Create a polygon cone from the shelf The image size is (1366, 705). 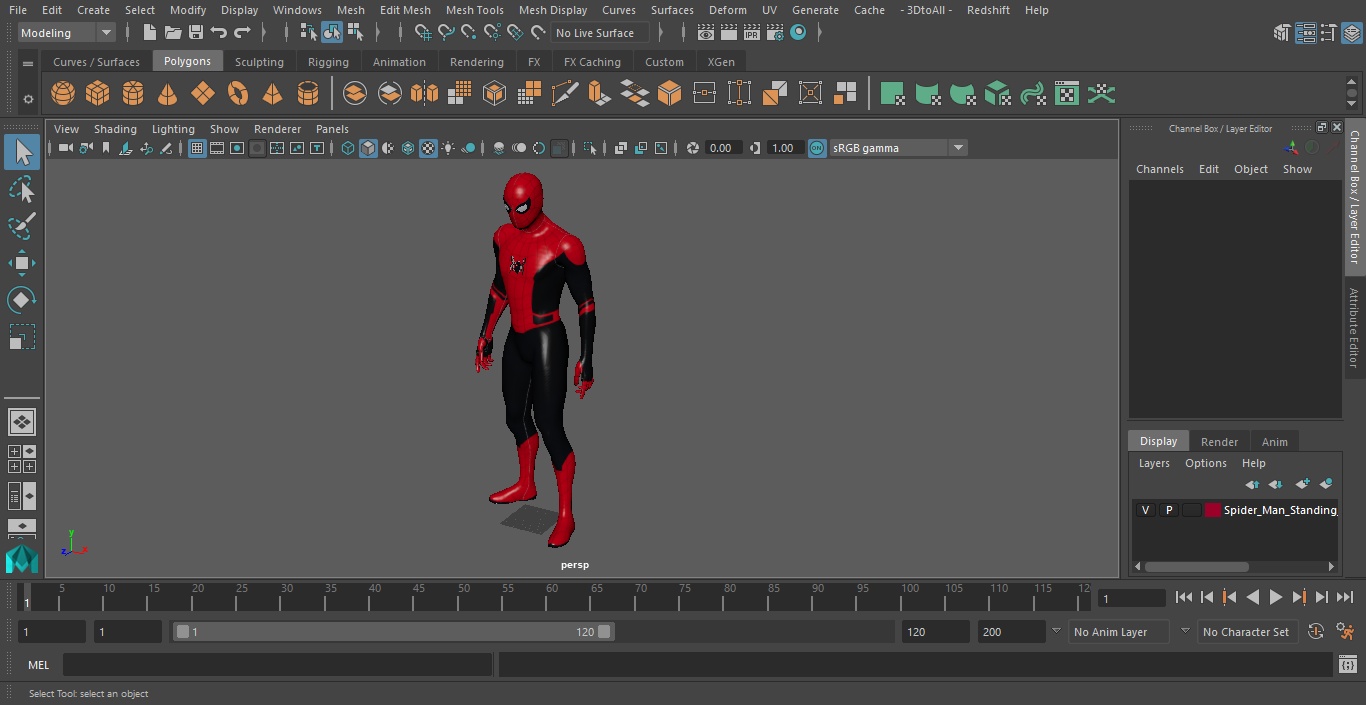pyautogui.click(x=168, y=94)
